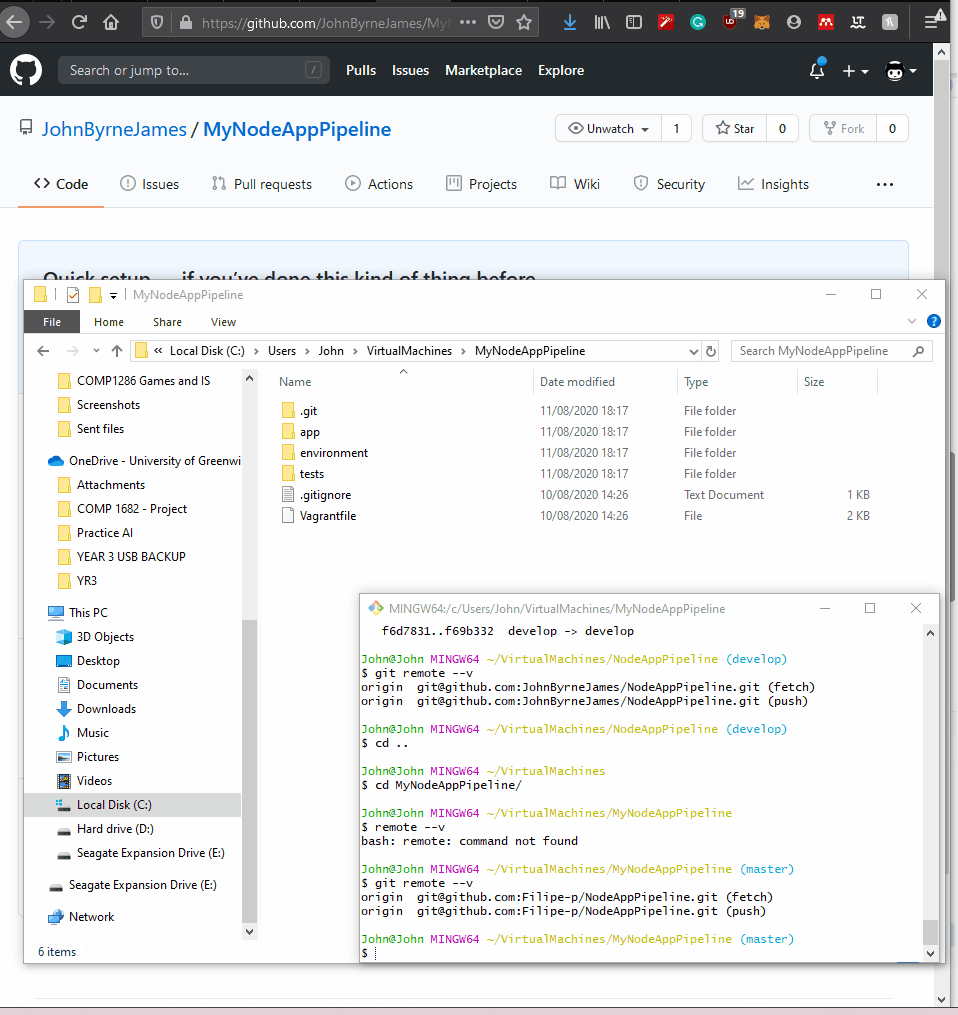This screenshot has width=958, height=1015.
Task: Switch to Projects tab
Action: point(482,184)
